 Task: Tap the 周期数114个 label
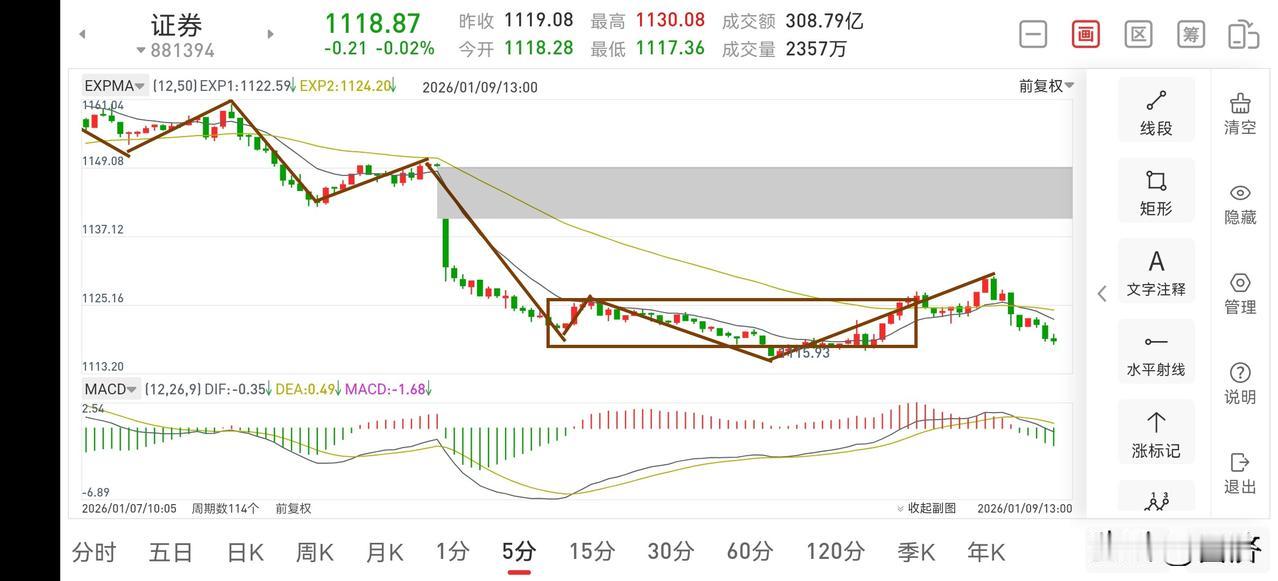coord(226,508)
